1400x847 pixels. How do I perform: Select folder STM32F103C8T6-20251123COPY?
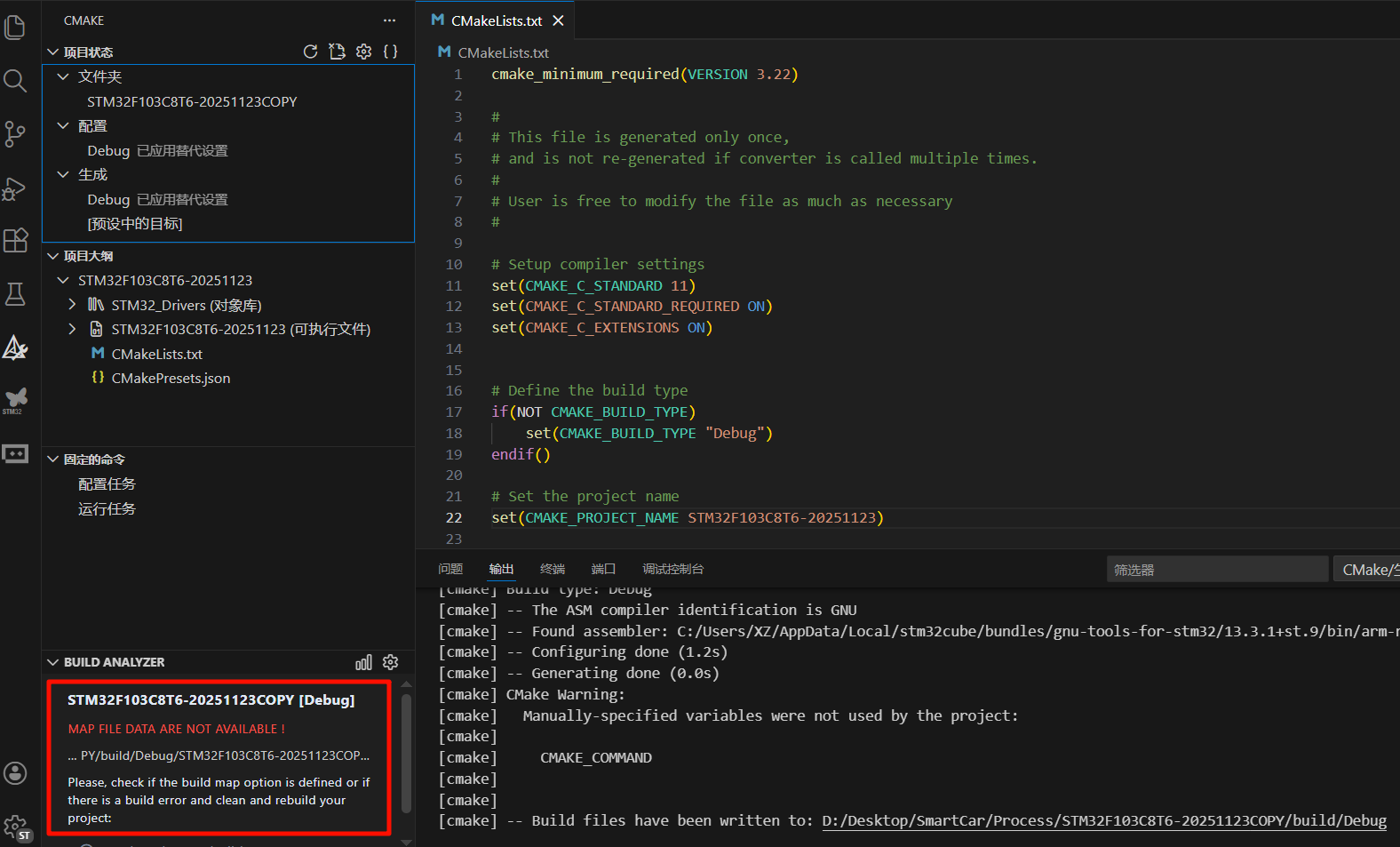[x=192, y=101]
